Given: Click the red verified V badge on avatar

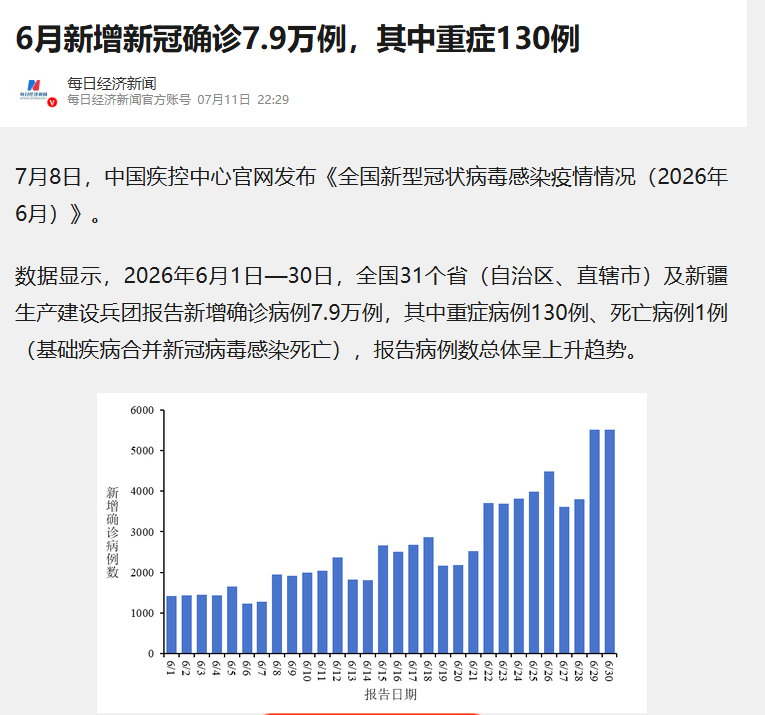Looking at the screenshot, I should pyautogui.click(x=52, y=102).
